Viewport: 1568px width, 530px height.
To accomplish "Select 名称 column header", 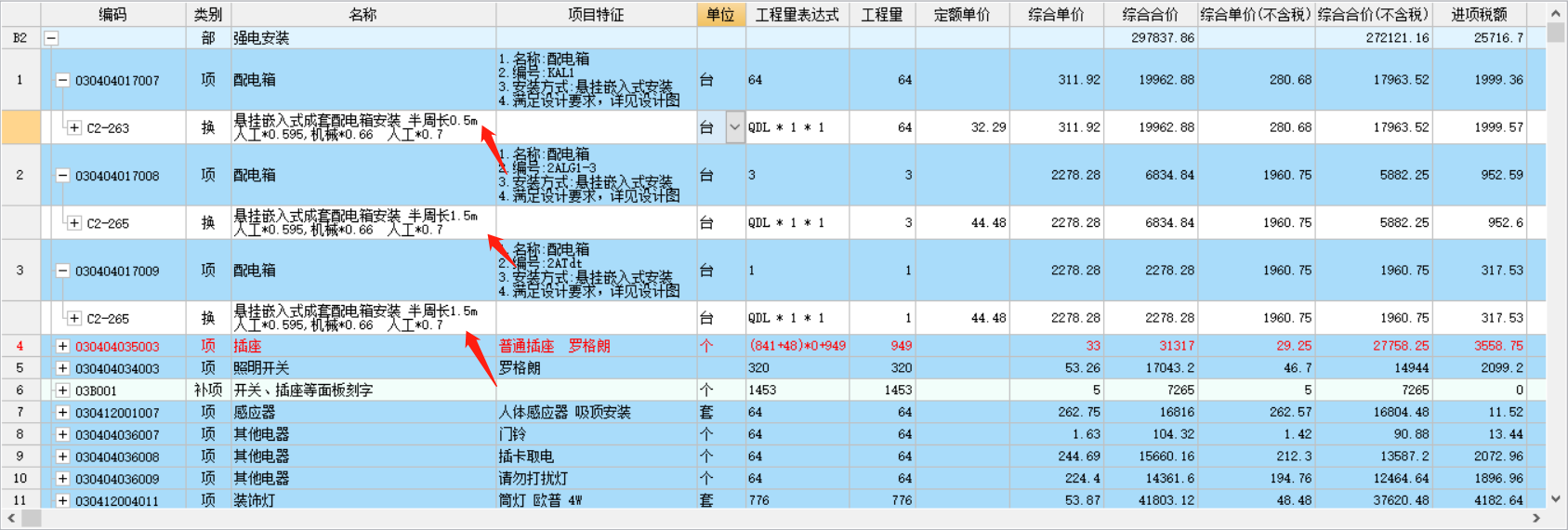I will coord(363,14).
